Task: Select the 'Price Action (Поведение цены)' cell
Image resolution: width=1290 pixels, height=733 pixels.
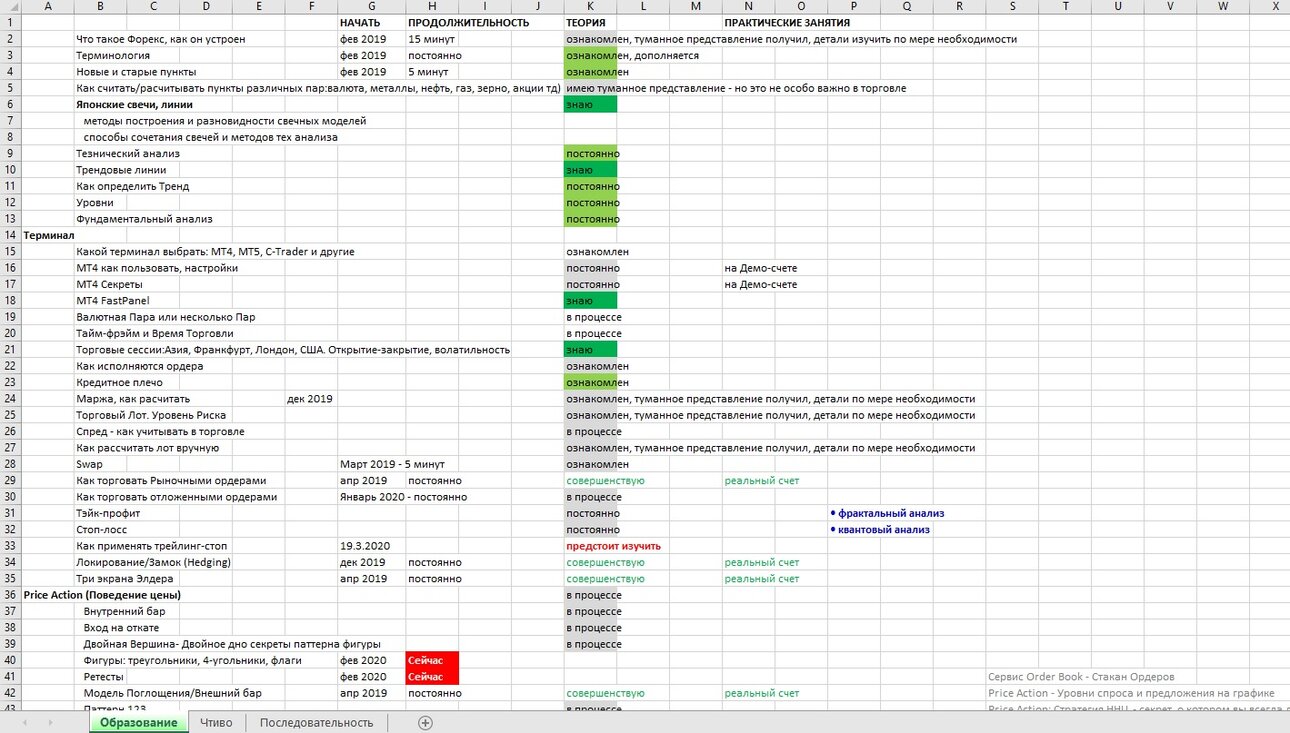Action: coord(101,595)
